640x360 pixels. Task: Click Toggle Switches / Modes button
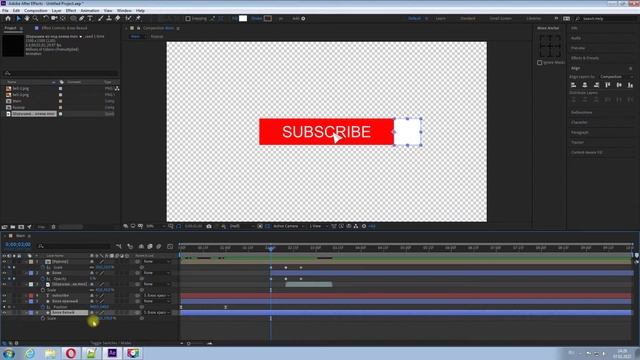pos(111,343)
